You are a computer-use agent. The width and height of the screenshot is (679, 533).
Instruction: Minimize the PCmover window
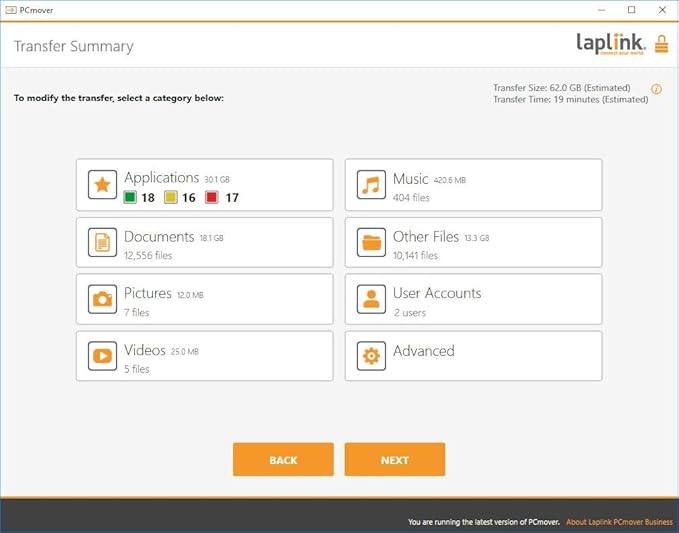[601, 10]
